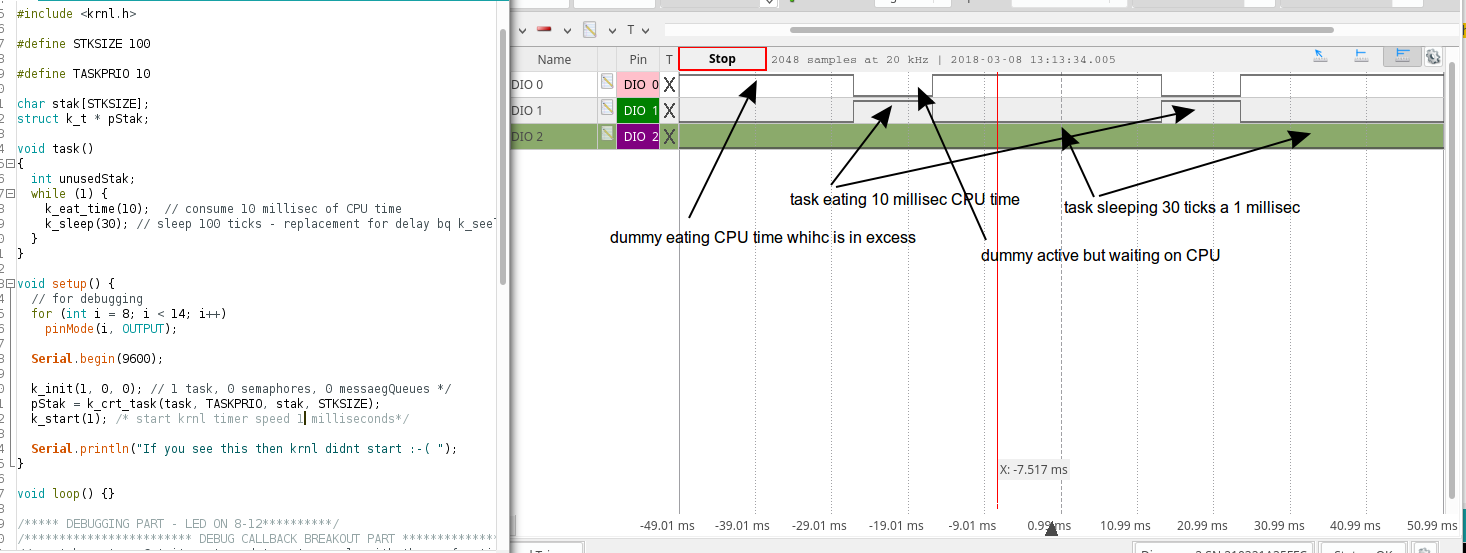Expand dropdown arrow beside the T button
Image resolution: width=1466 pixels, height=553 pixels.
pyautogui.click(x=645, y=30)
